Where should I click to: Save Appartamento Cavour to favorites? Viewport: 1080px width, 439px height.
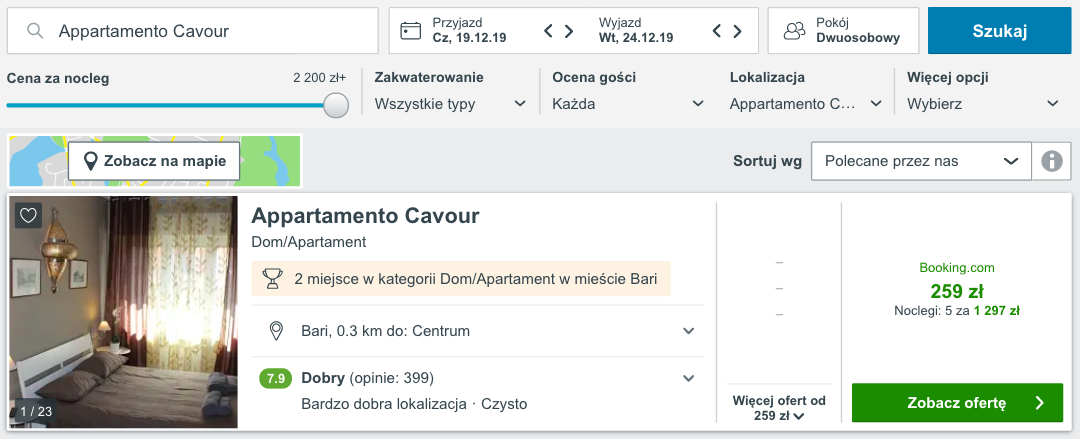pyautogui.click(x=28, y=215)
